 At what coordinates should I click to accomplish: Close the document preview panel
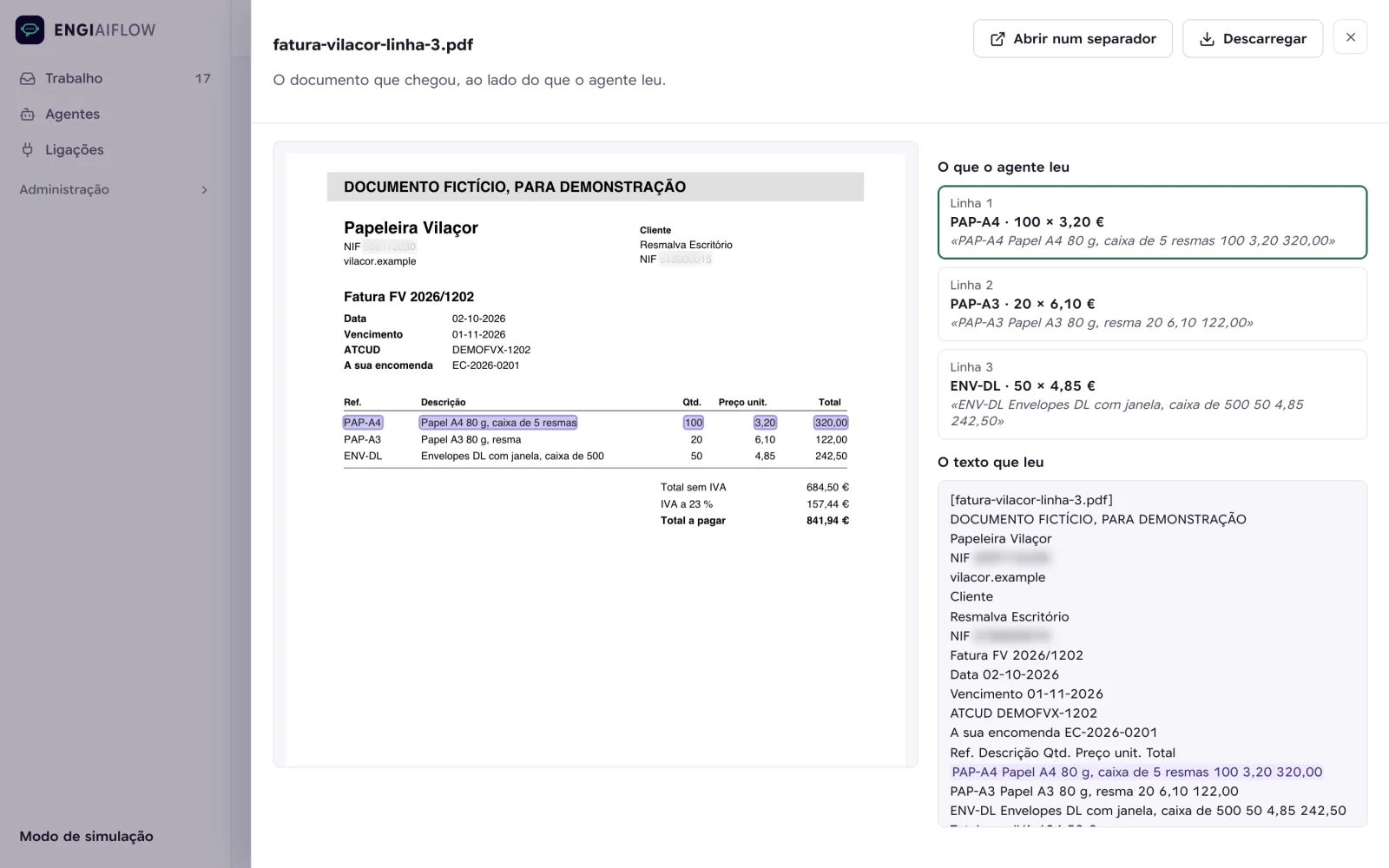click(1350, 37)
